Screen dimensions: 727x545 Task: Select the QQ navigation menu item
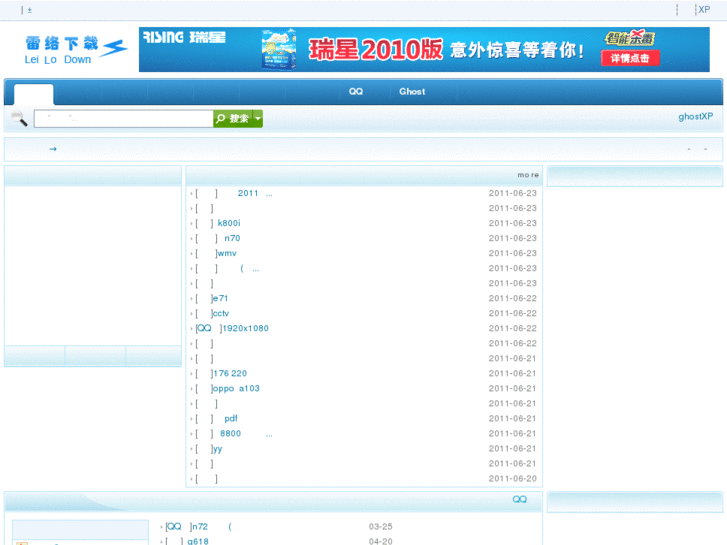click(356, 91)
